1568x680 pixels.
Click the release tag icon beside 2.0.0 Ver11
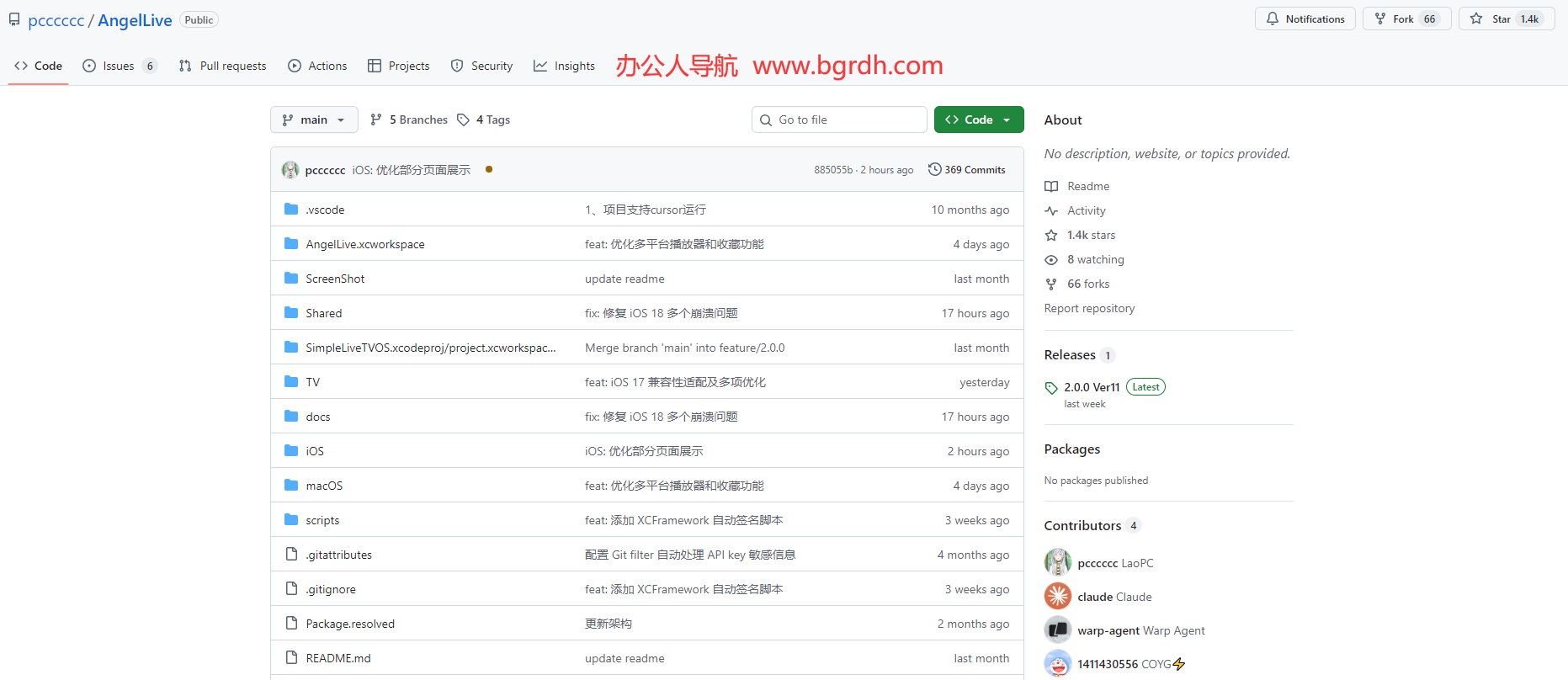(x=1051, y=388)
